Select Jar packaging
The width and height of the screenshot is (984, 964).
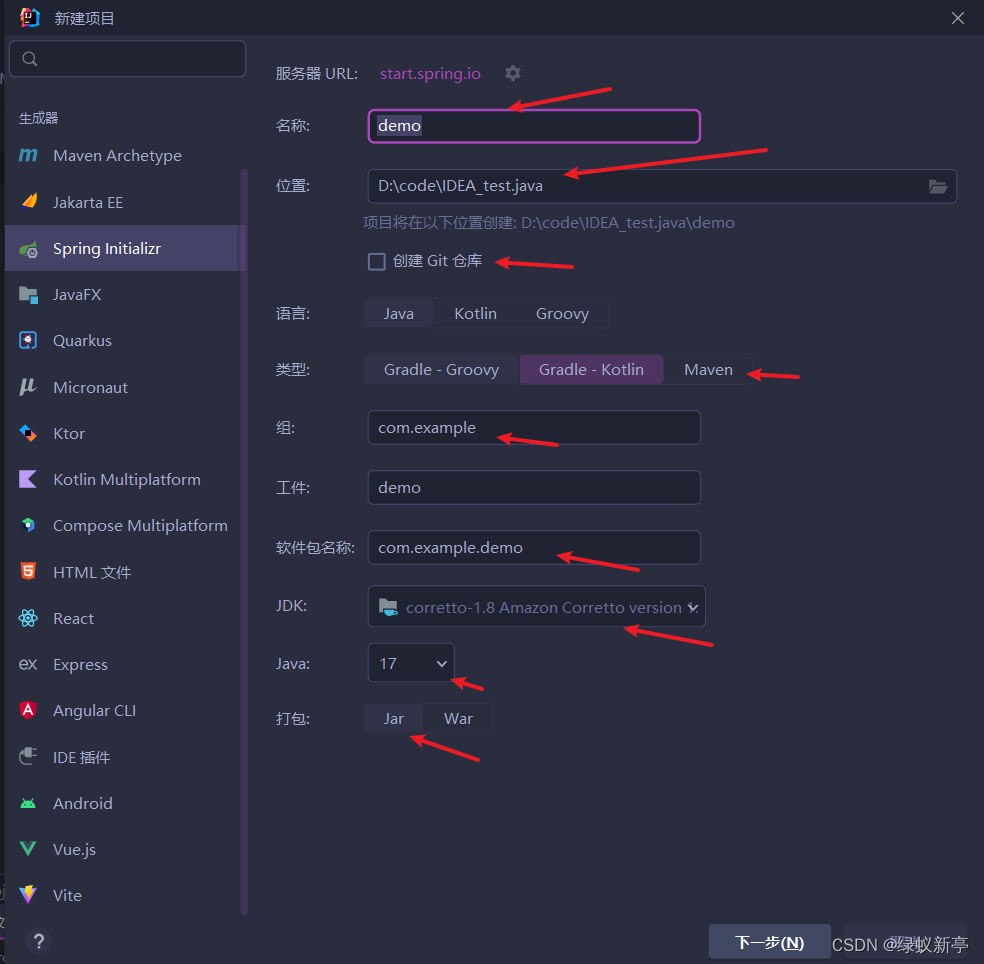[393, 719]
